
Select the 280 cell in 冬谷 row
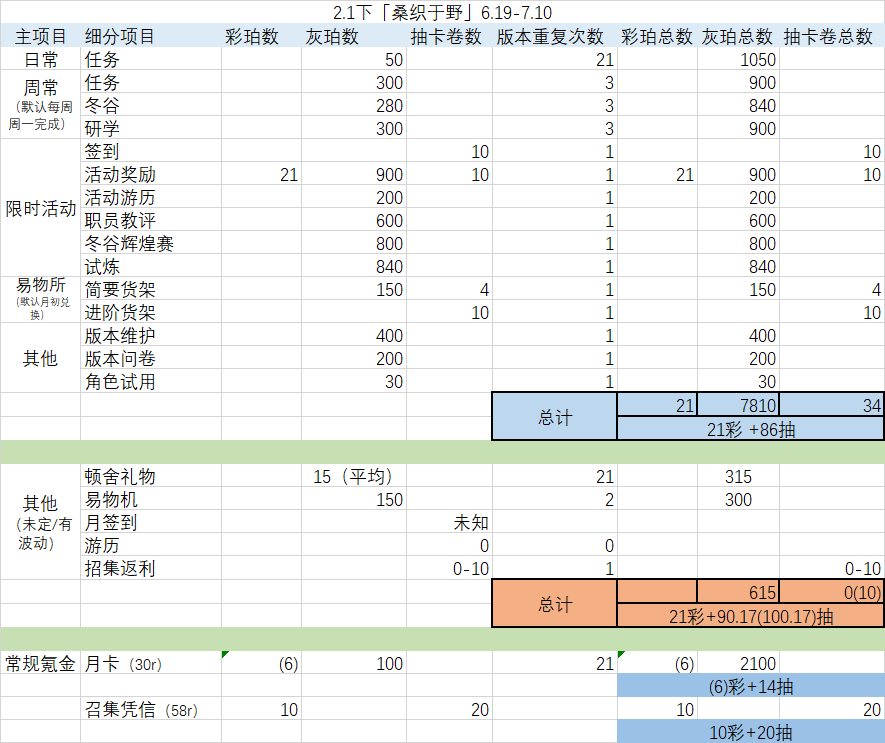[x=354, y=105]
